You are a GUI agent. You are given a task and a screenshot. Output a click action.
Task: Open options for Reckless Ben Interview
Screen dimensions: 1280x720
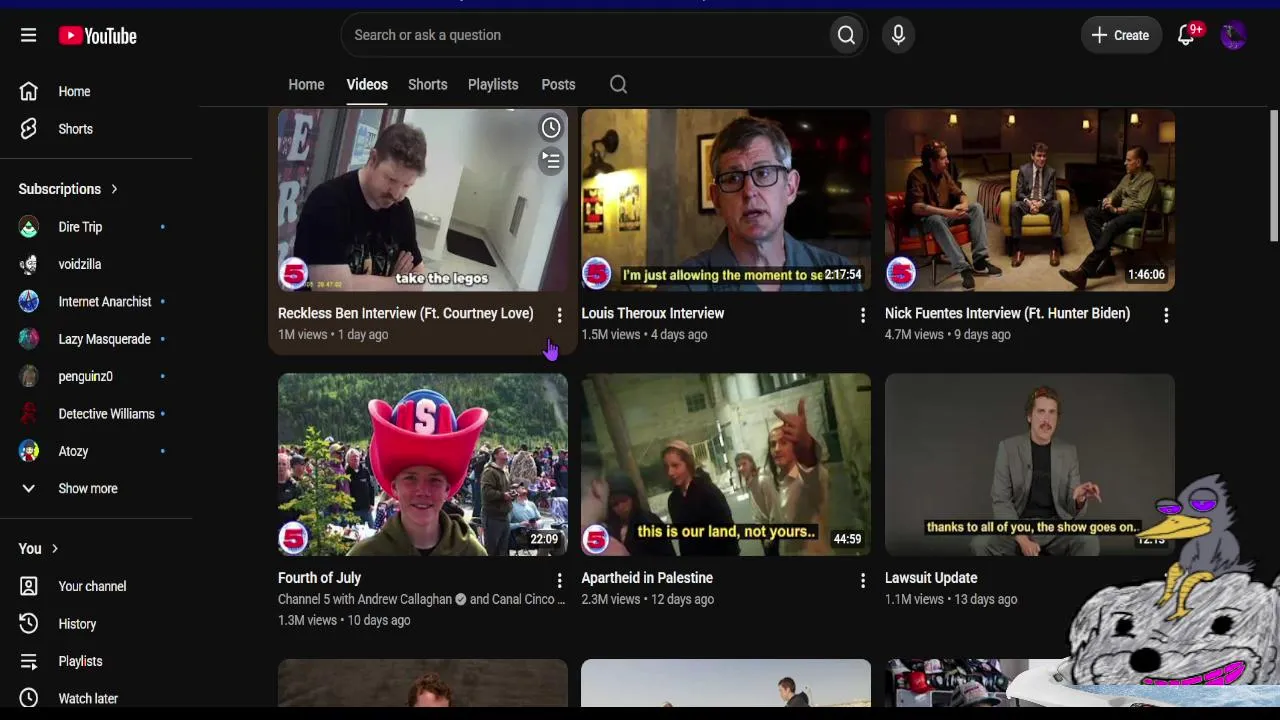pyautogui.click(x=559, y=316)
